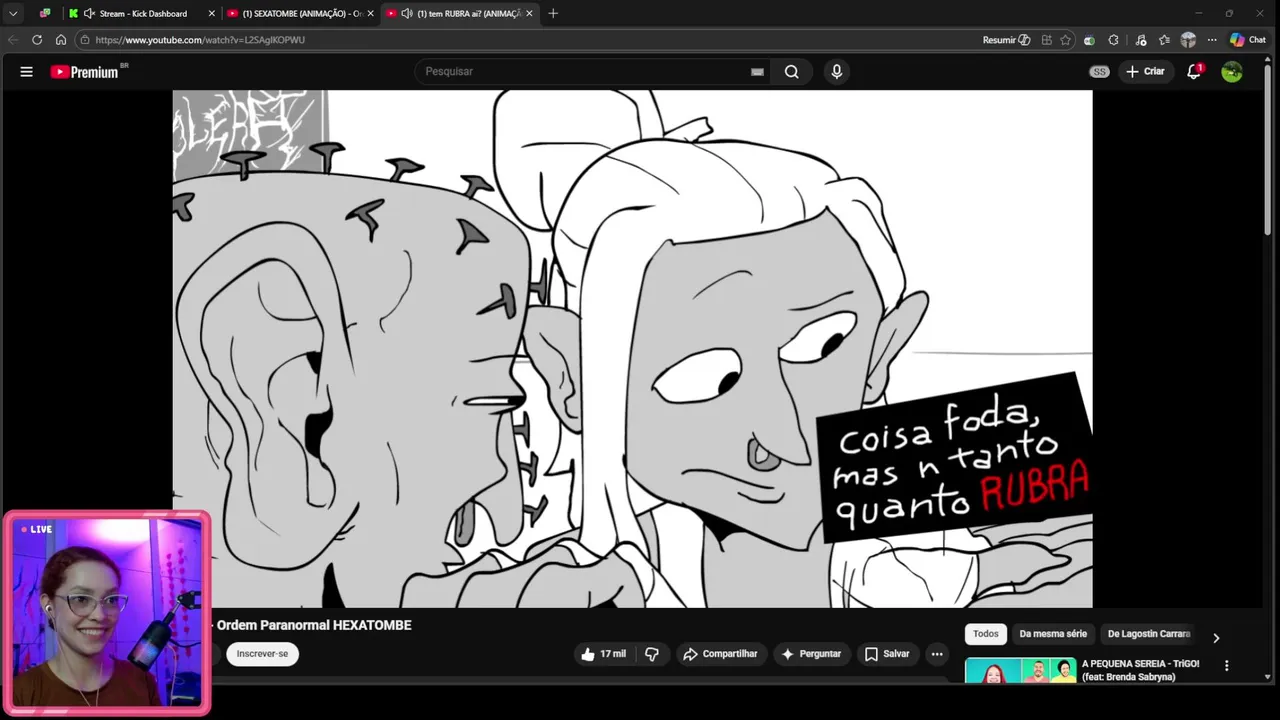
Task: Mute the Kick Dashboard tab speaker icon
Action: (89, 13)
